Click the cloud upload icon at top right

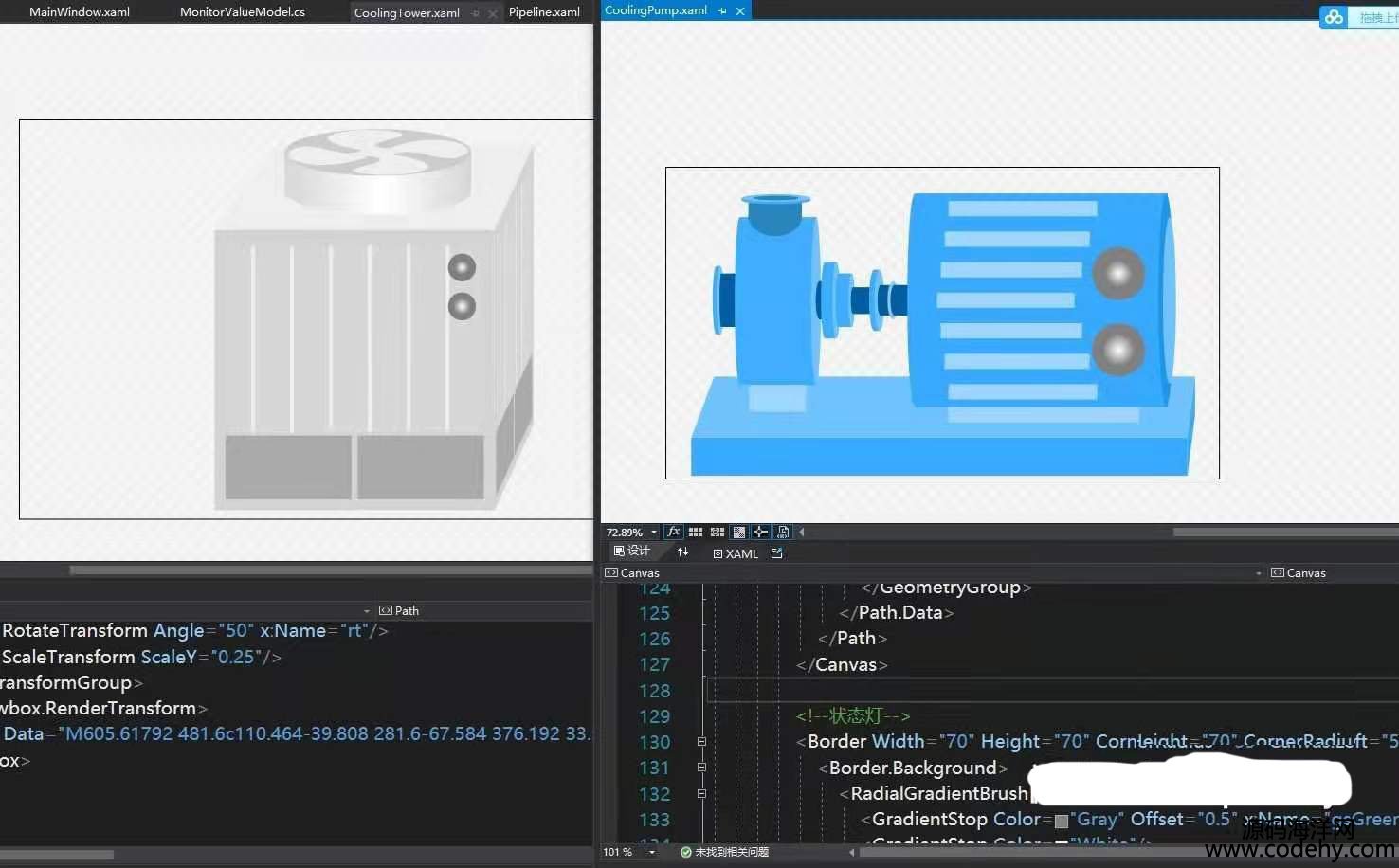click(1335, 17)
